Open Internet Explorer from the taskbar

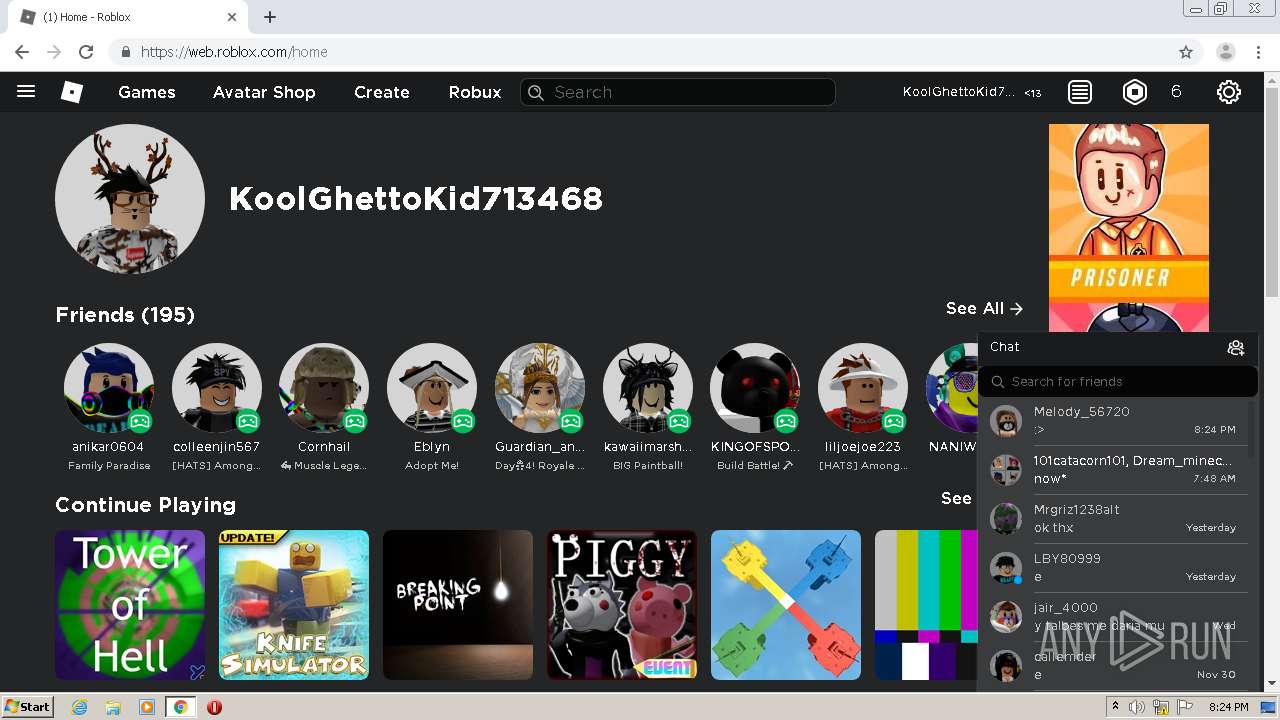pos(79,707)
